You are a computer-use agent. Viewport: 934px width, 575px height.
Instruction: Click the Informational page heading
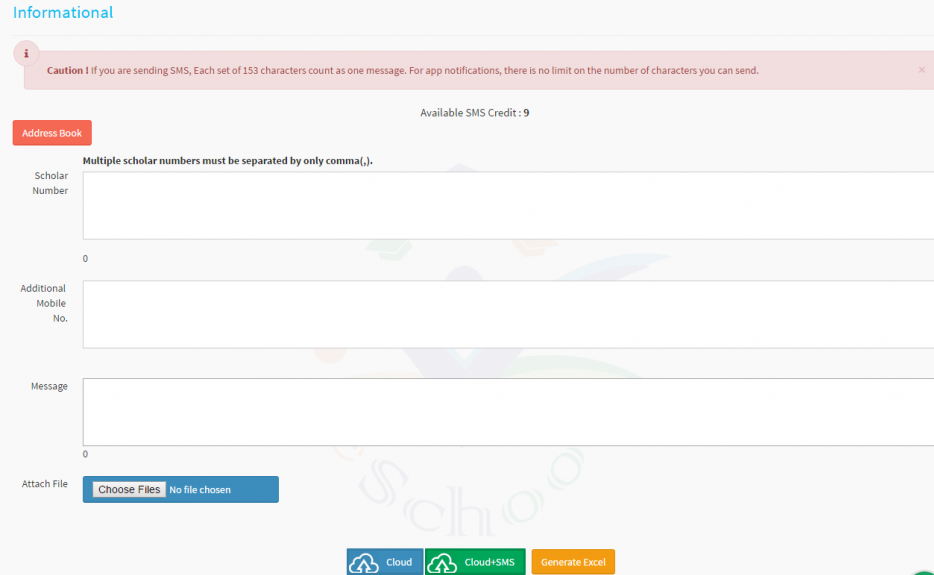pos(63,13)
